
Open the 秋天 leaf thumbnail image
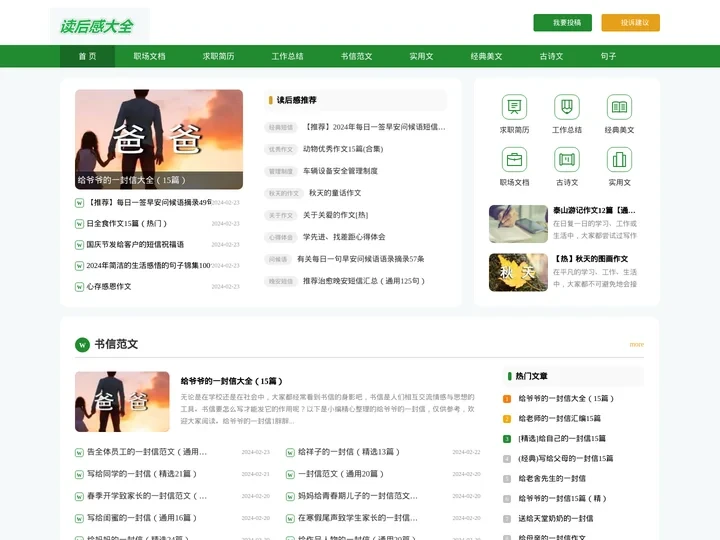[x=518, y=272]
